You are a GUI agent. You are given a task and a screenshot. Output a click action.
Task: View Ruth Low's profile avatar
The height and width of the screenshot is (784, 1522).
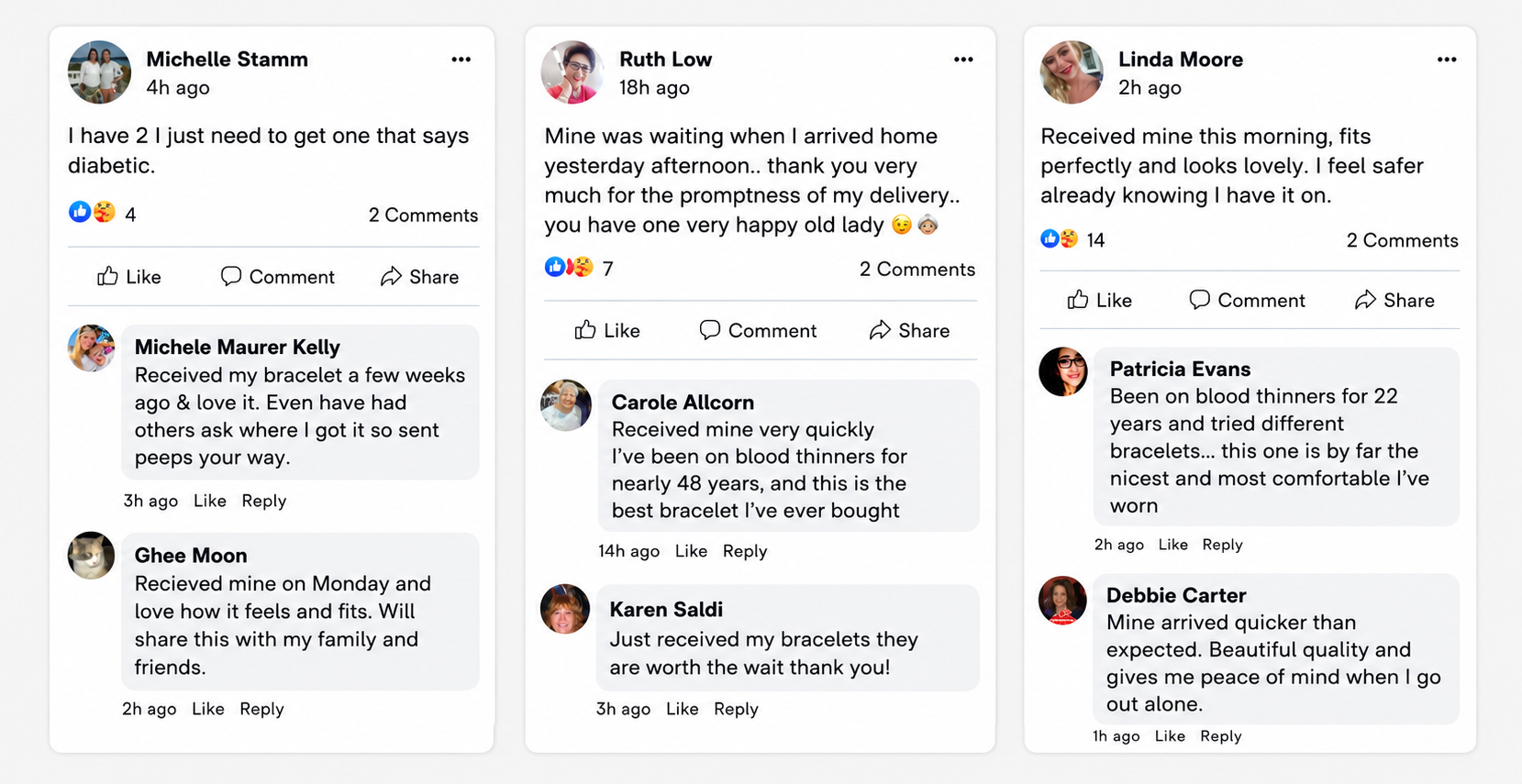(x=572, y=72)
